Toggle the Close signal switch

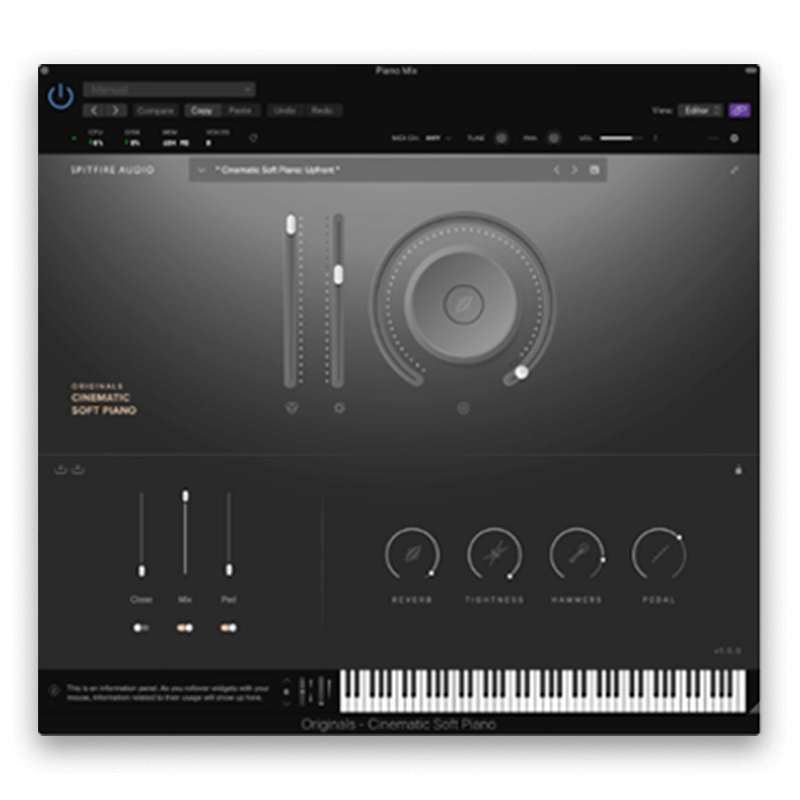click(x=141, y=628)
